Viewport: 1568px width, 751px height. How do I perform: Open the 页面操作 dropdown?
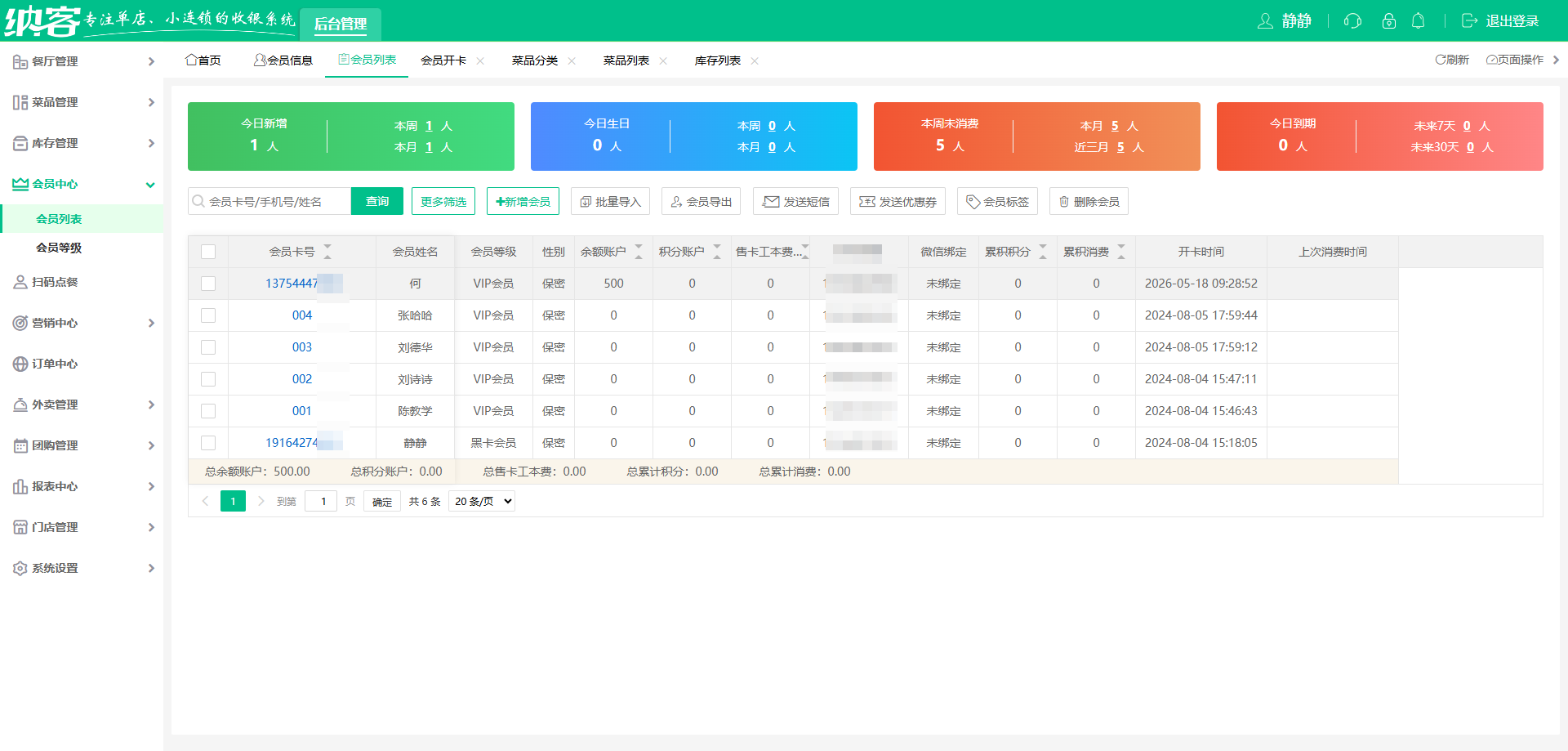[x=1522, y=60]
